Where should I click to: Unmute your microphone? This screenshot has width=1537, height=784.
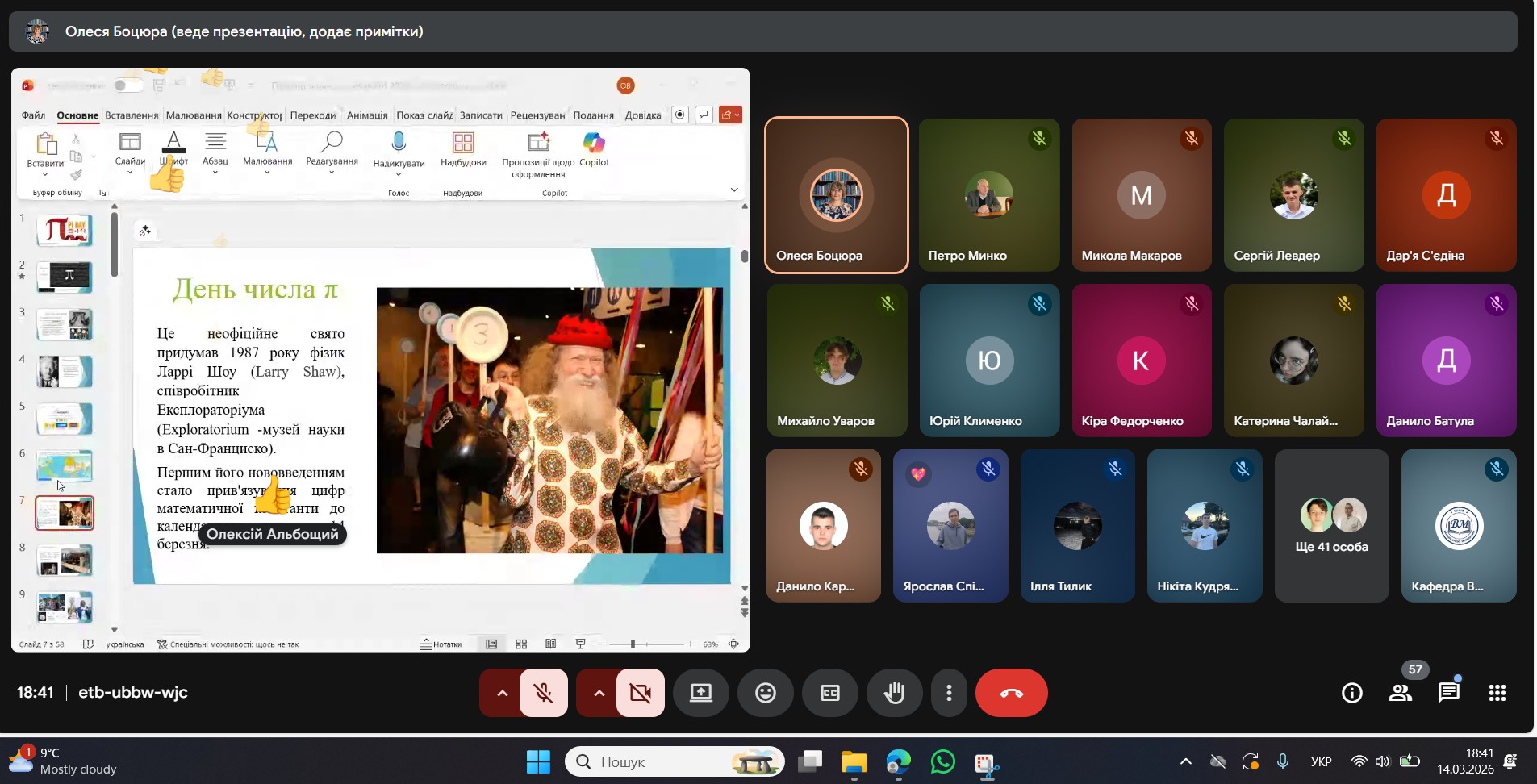pos(544,693)
